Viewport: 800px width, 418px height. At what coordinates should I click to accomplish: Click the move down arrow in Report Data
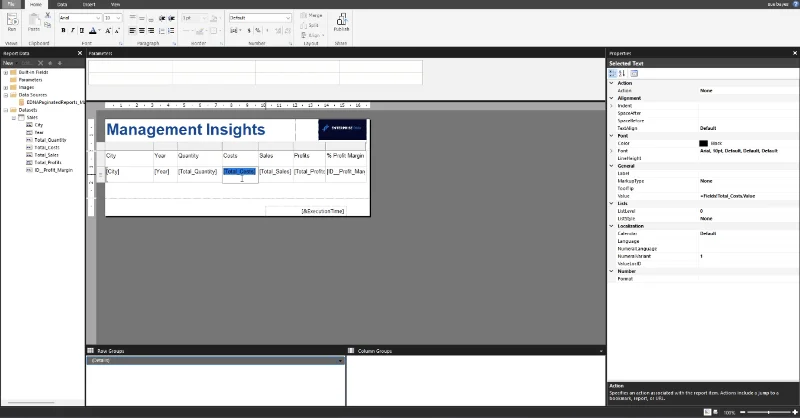pyautogui.click(x=60, y=63)
